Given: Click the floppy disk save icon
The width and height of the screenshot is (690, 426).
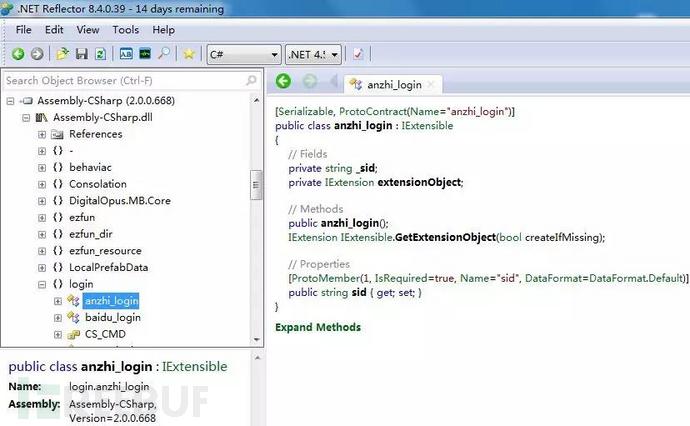Looking at the screenshot, I should pyautogui.click(x=82, y=54).
